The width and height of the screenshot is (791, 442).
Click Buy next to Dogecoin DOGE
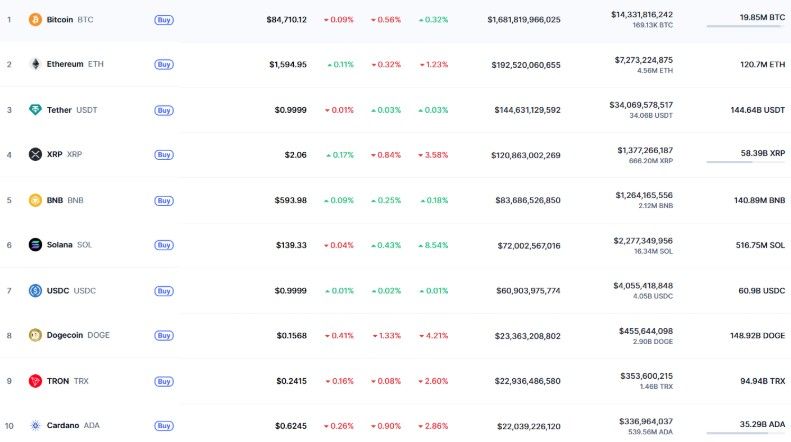[x=164, y=336]
